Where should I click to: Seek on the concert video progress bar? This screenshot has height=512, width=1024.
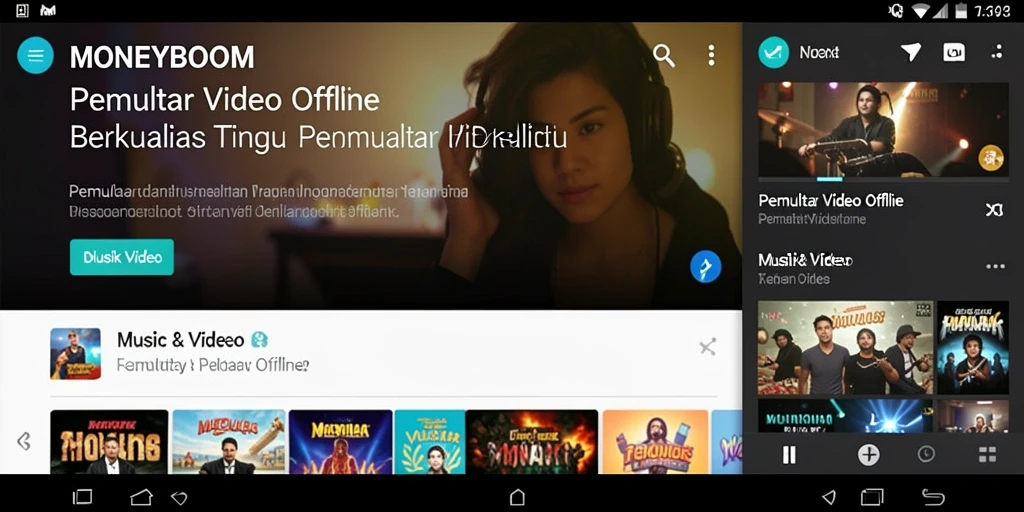point(883,179)
